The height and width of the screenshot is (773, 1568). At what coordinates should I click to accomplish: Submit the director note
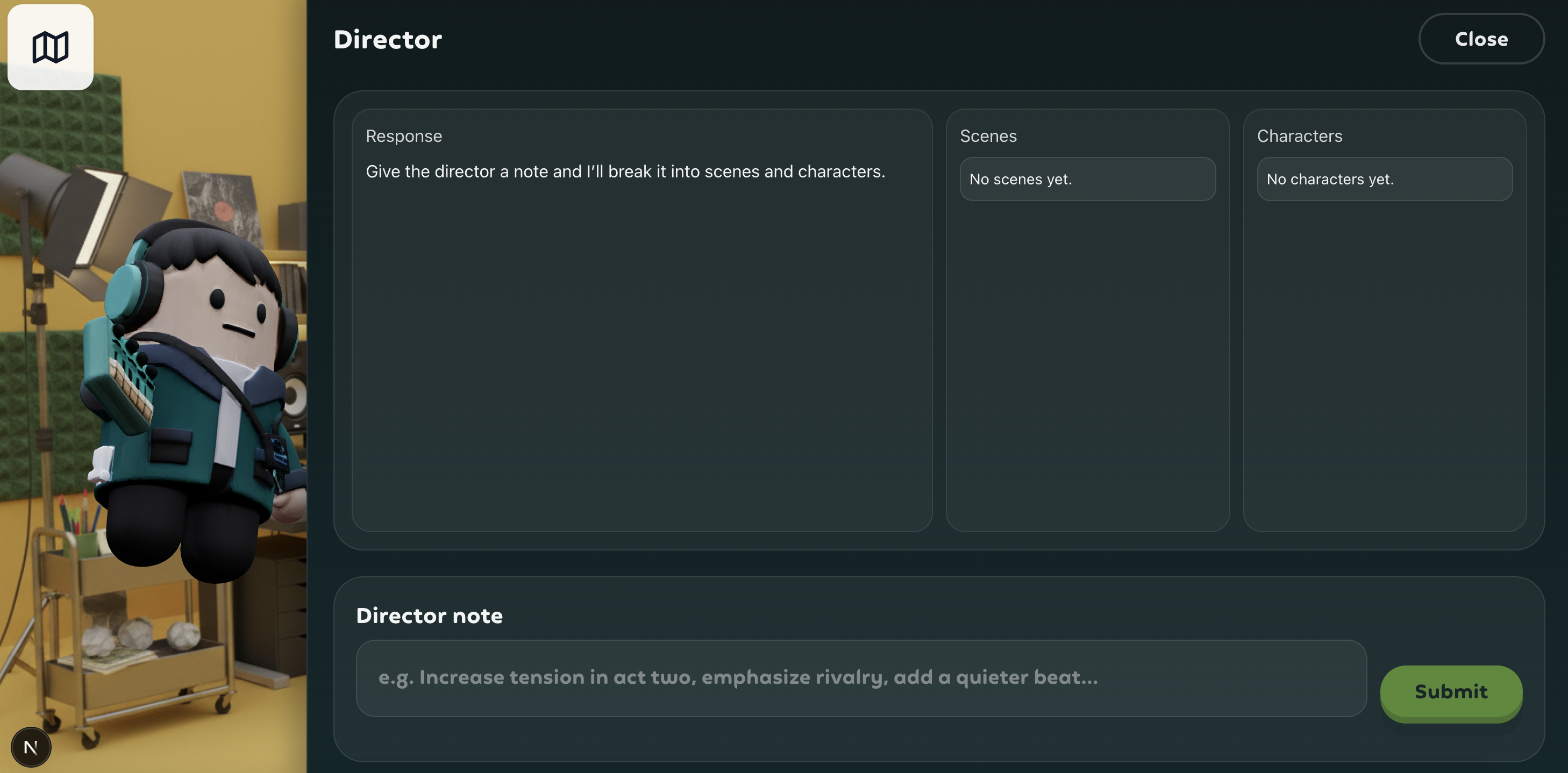(x=1451, y=692)
